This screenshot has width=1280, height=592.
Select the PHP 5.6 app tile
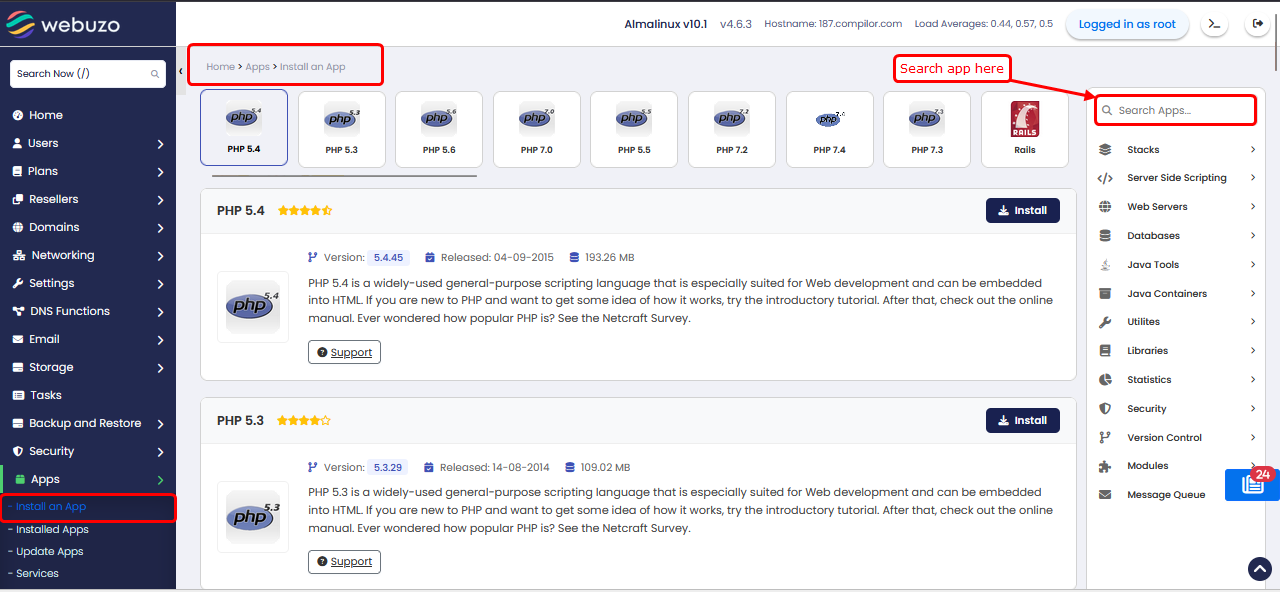438,128
